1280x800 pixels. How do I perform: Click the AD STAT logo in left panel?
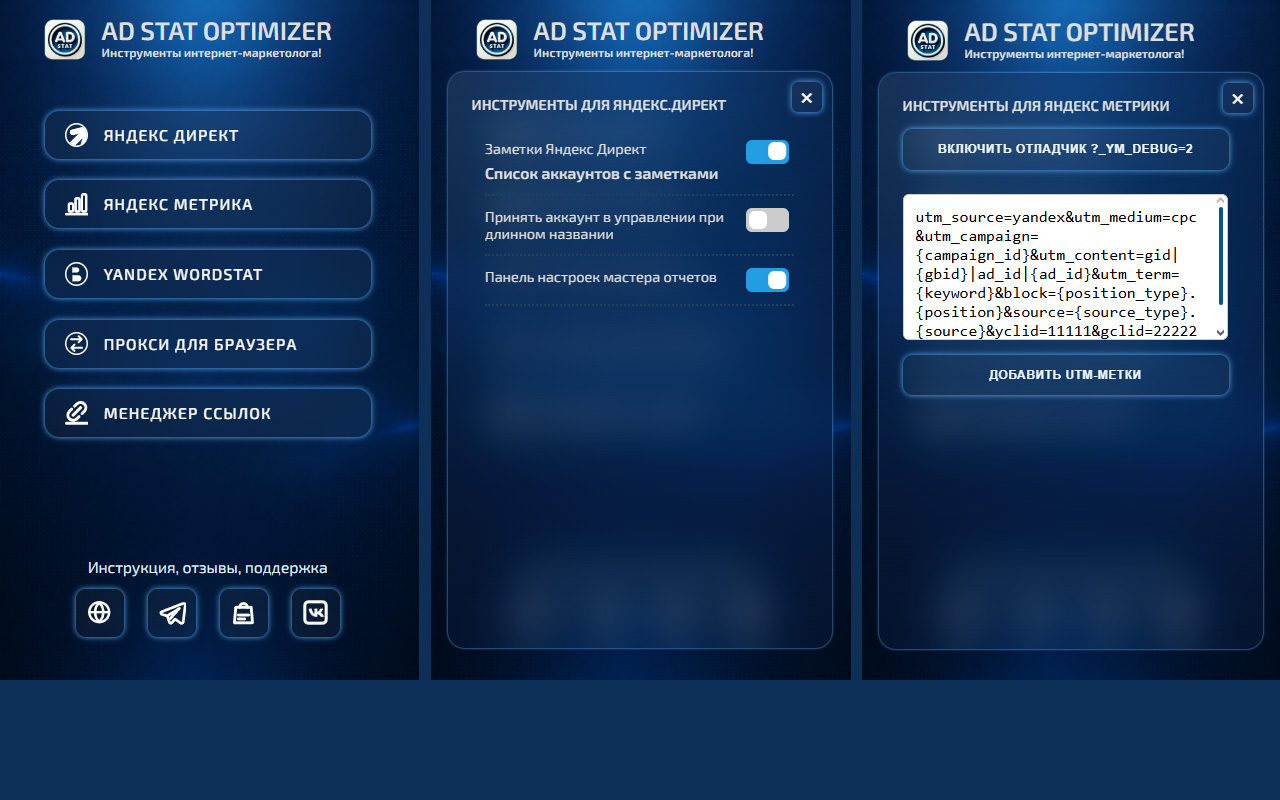coord(65,40)
